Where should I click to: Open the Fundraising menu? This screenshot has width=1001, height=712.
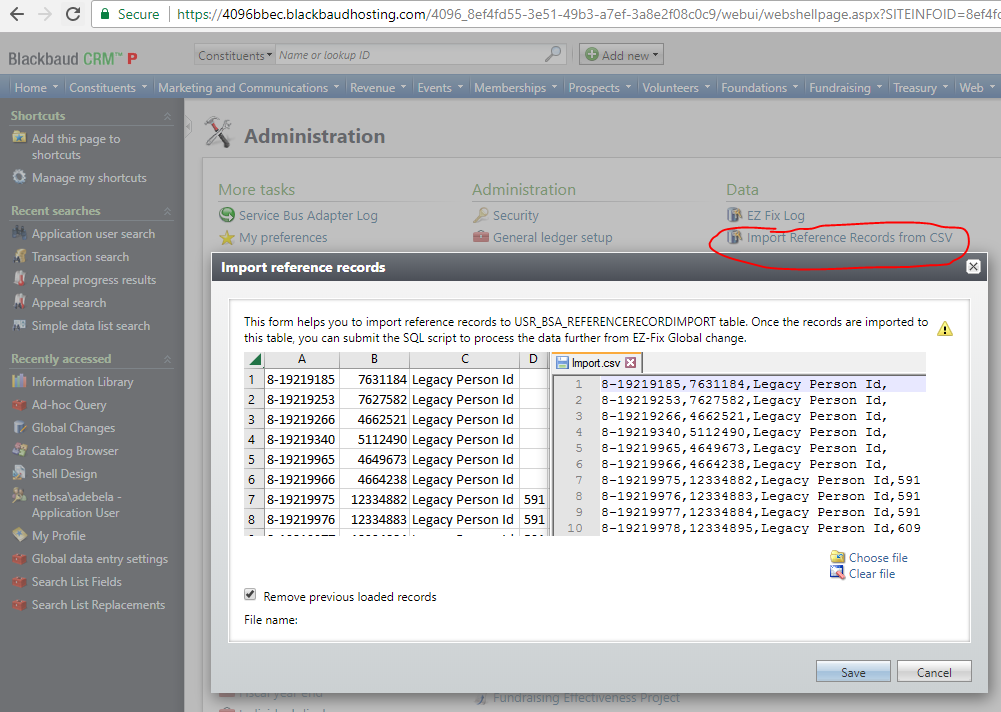845,88
